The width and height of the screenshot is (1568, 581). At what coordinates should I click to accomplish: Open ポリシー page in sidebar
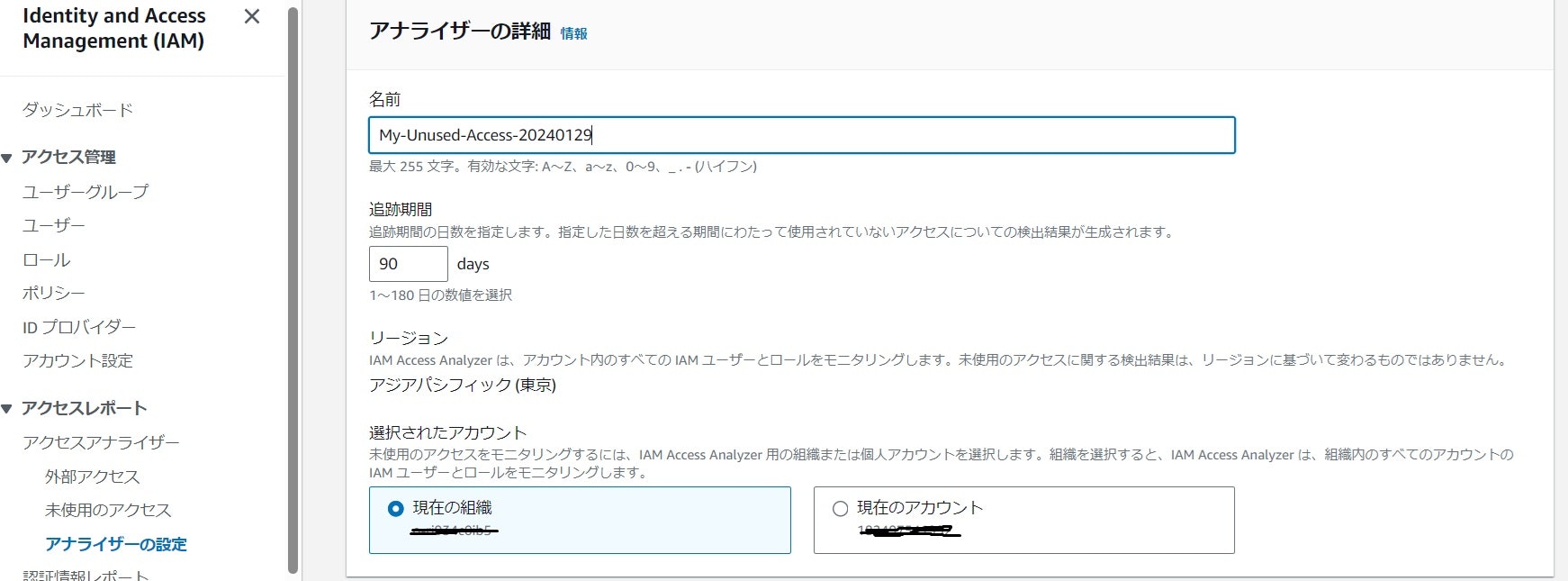54,293
